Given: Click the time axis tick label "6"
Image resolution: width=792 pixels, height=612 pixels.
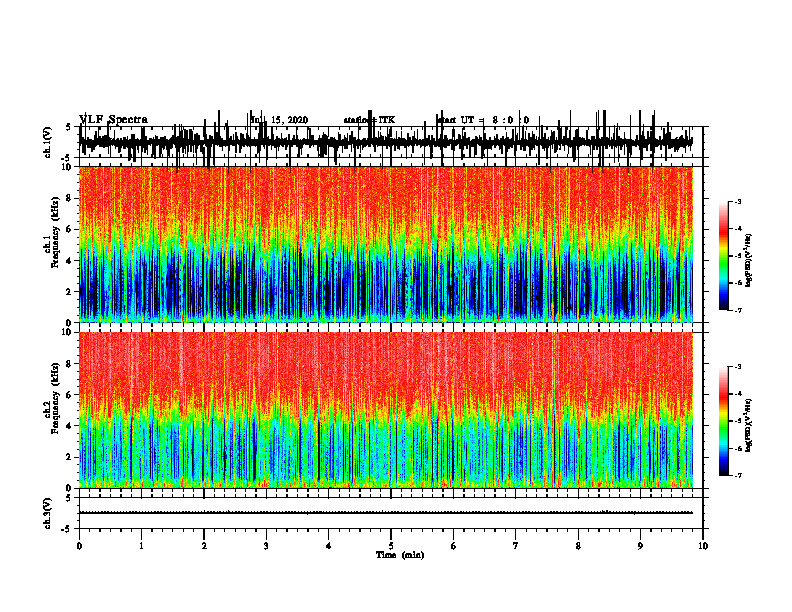Looking at the screenshot, I should pos(454,546).
